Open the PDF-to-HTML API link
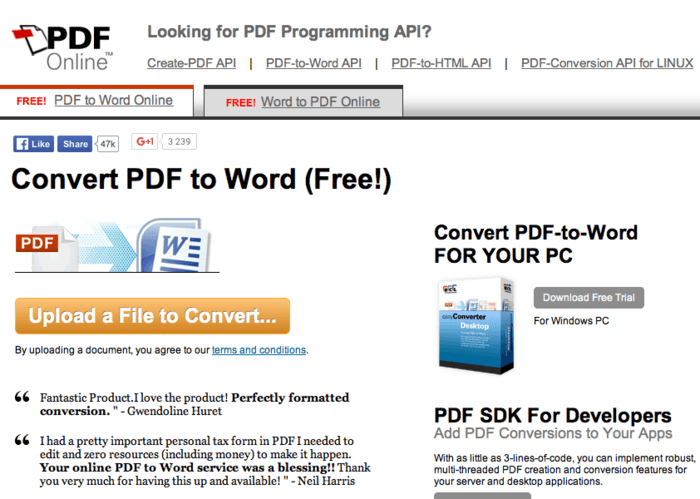700x499 pixels. [x=441, y=63]
